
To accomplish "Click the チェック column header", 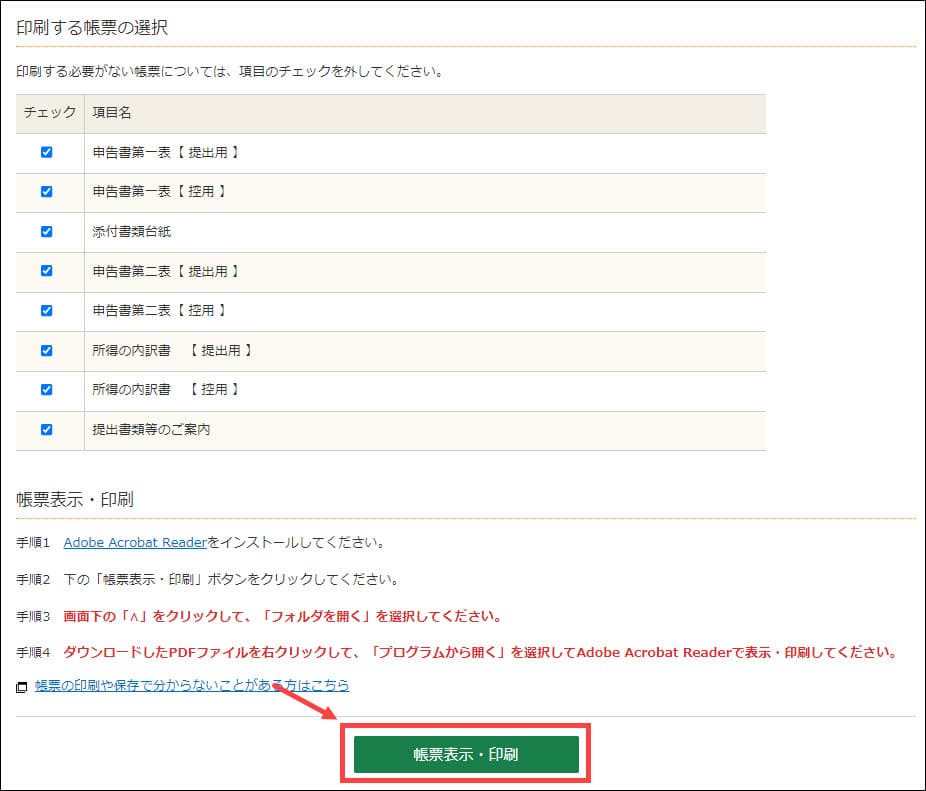I will tap(49, 114).
